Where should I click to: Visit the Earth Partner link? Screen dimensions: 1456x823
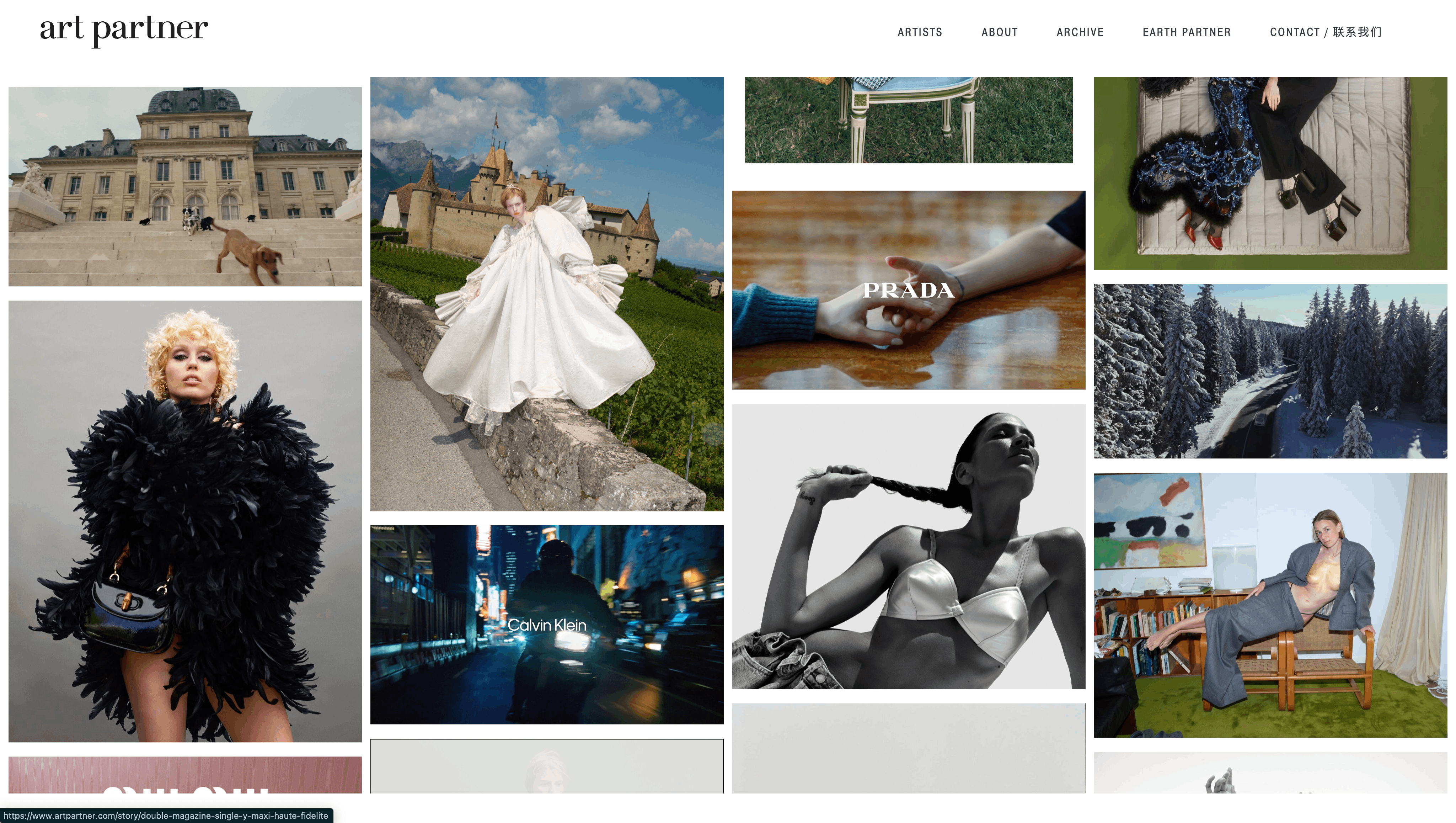click(x=1187, y=32)
